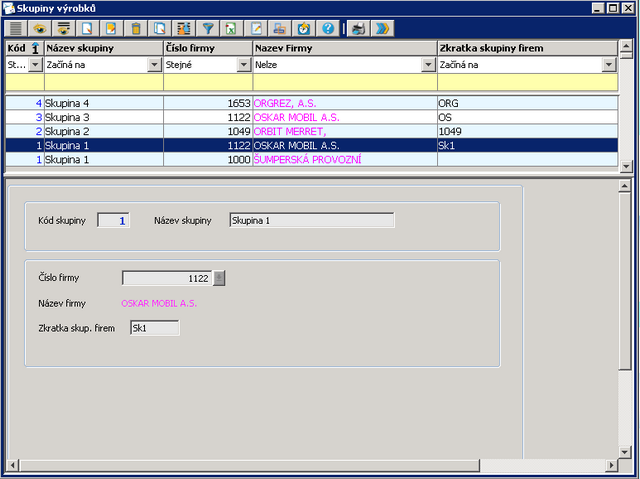Select the ŠUMPERSKÁ PROVOZNÍ row
This screenshot has width=640, height=479.
(x=300, y=159)
